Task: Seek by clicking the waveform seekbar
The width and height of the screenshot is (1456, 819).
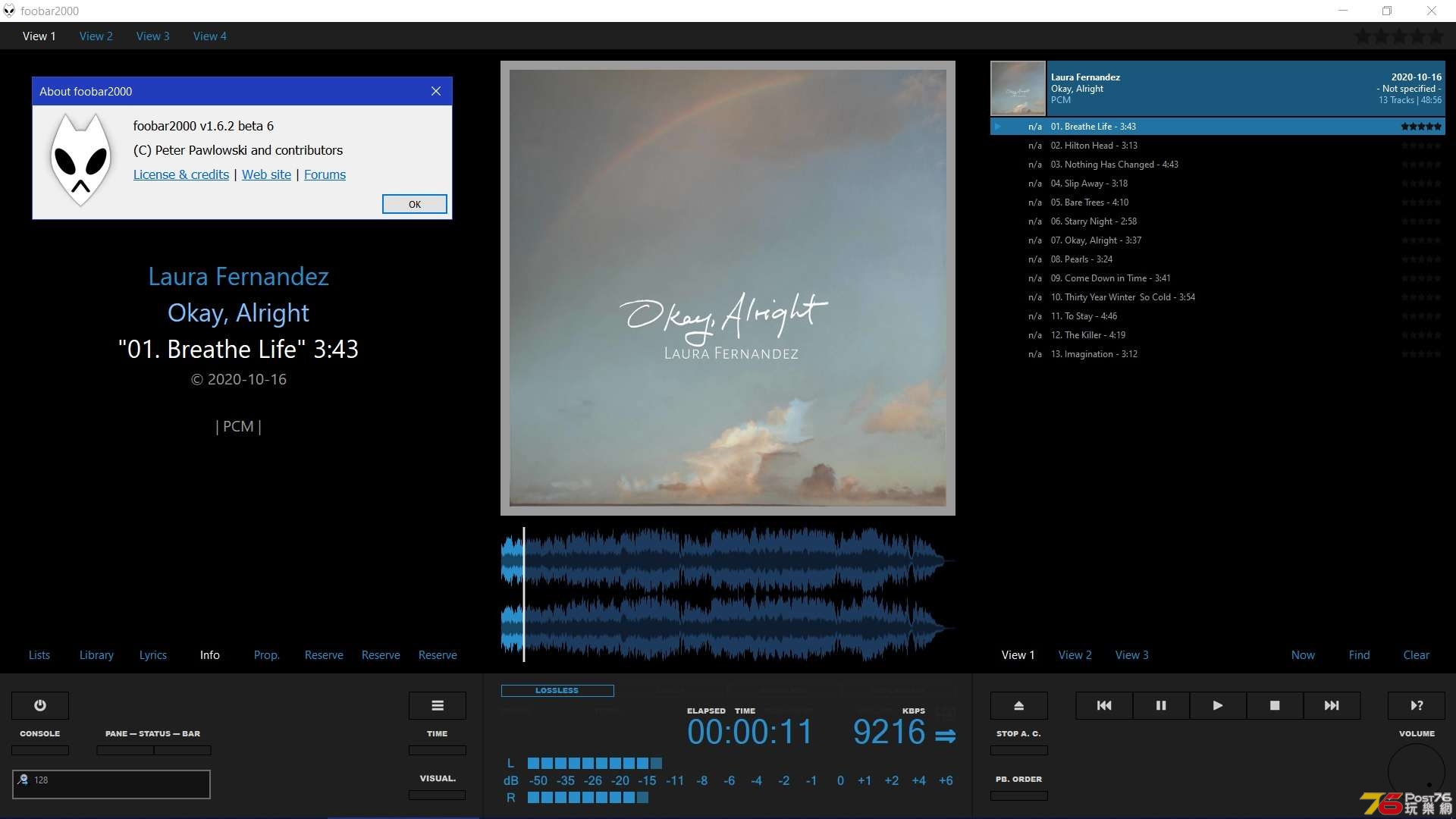Action: point(726,595)
